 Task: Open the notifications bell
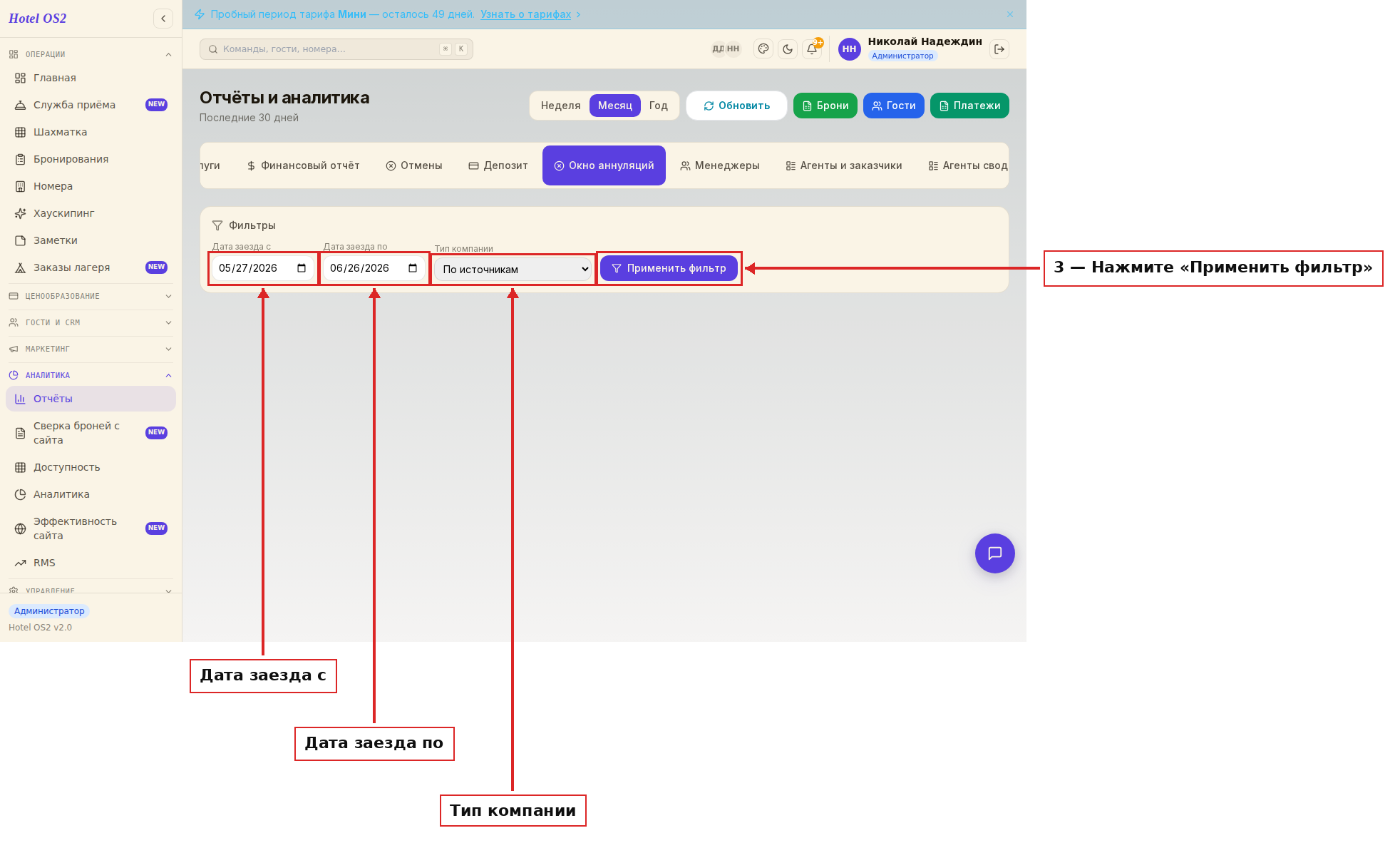click(812, 49)
